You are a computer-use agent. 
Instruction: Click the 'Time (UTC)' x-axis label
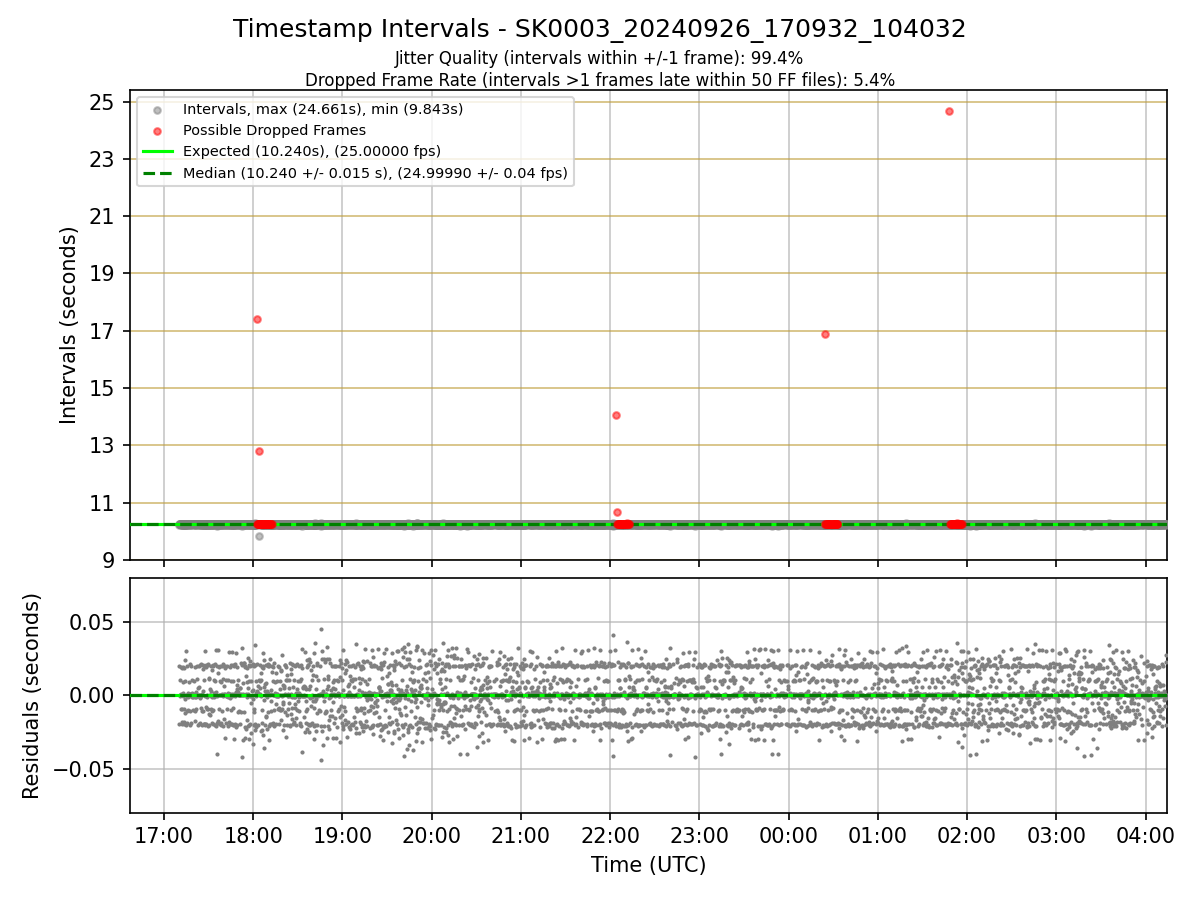(648, 865)
